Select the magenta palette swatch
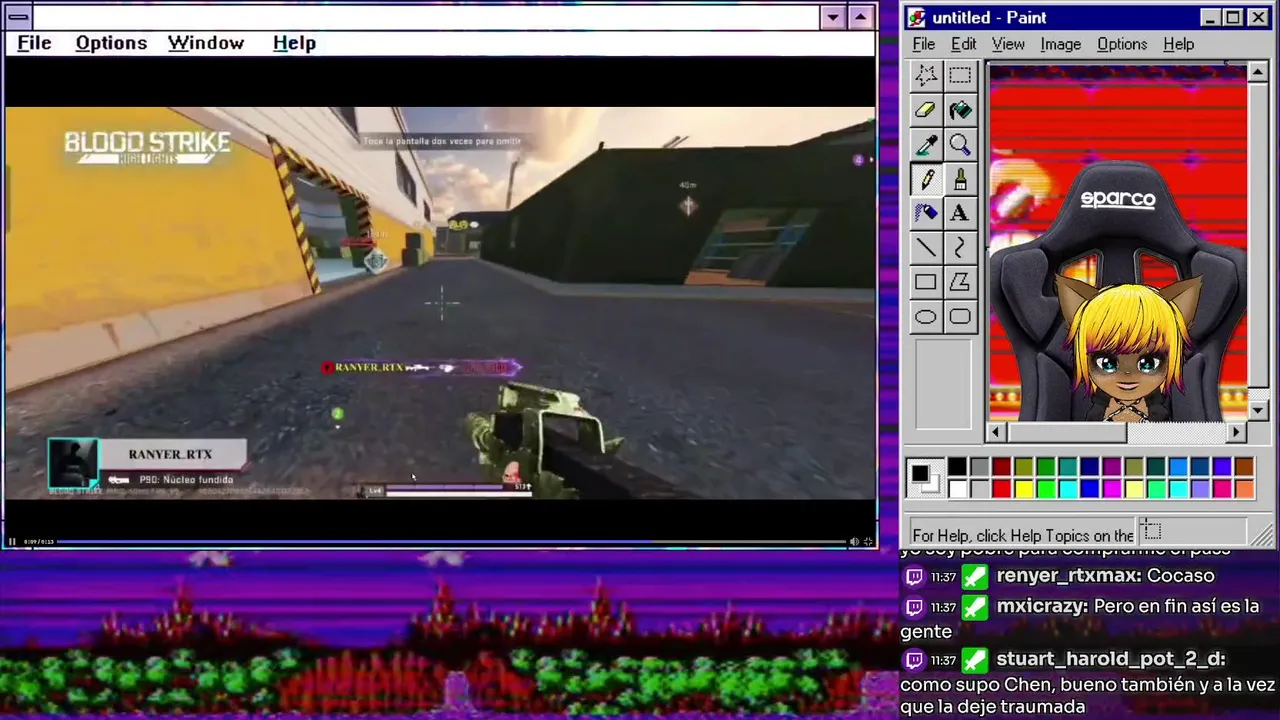 pos(1111,488)
